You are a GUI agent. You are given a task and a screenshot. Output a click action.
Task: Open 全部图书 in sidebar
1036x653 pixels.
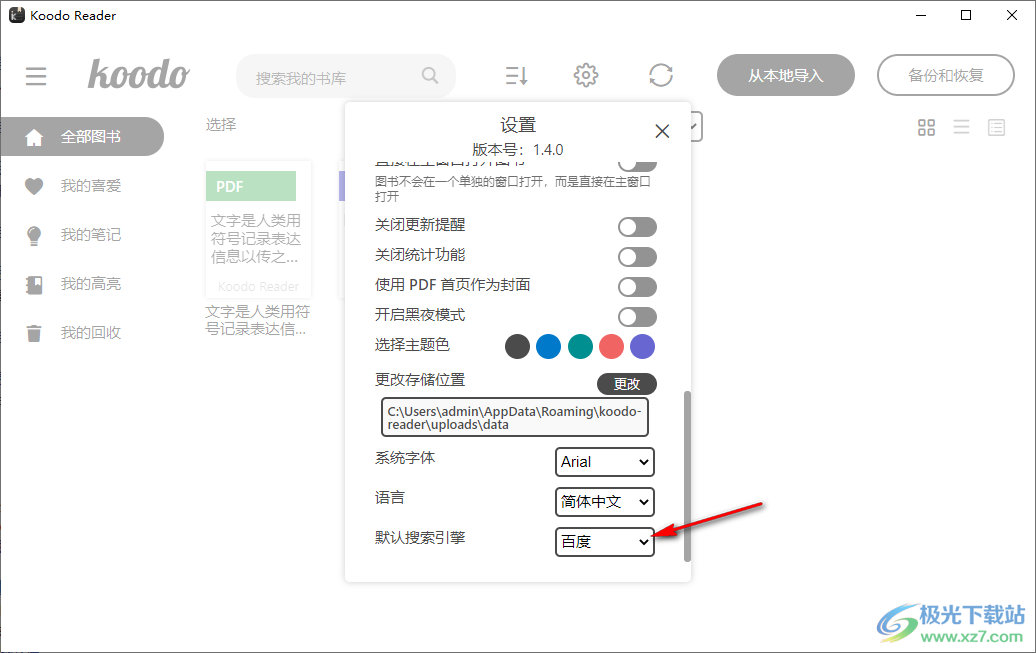coord(82,137)
